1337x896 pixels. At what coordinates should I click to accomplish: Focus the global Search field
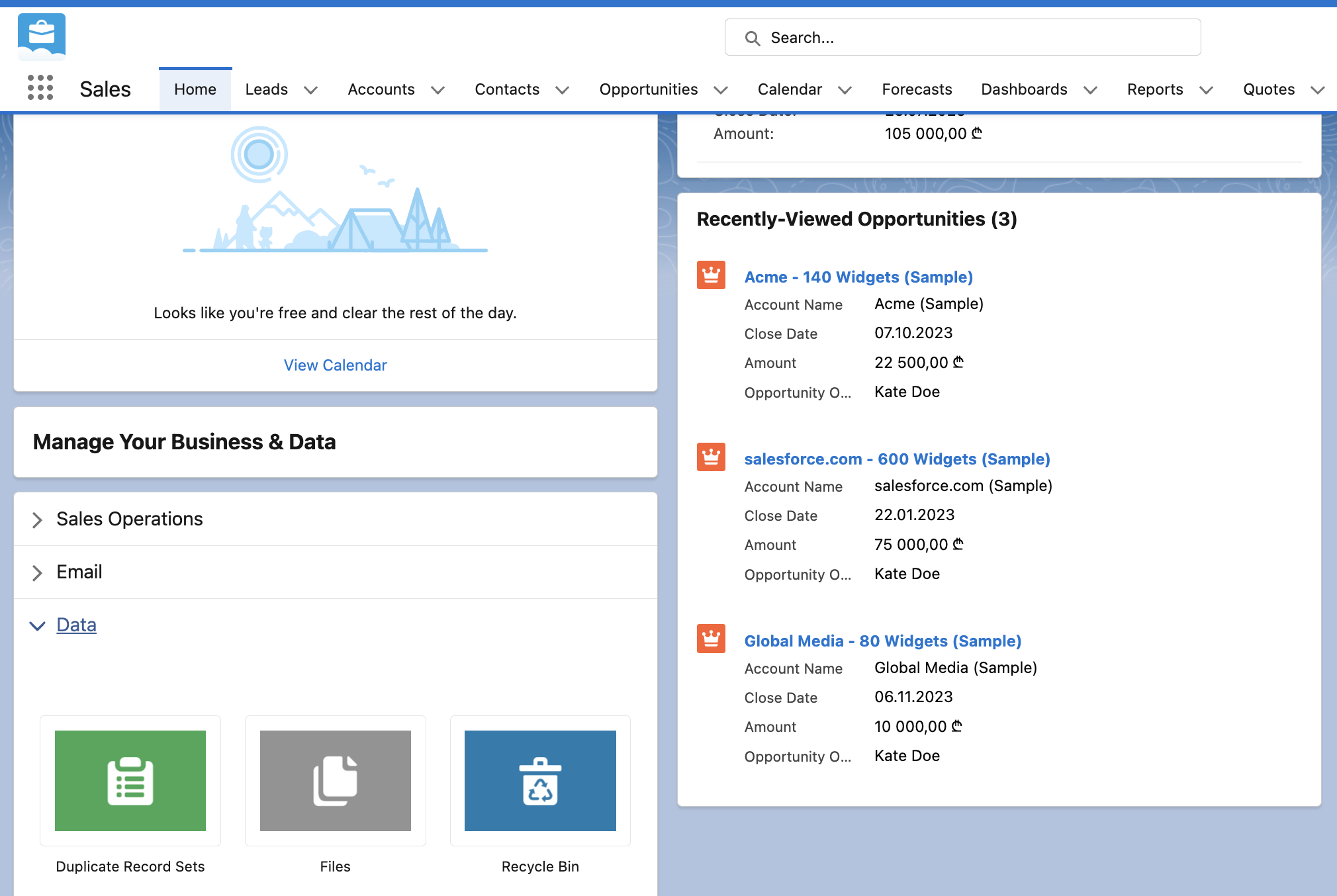963,38
